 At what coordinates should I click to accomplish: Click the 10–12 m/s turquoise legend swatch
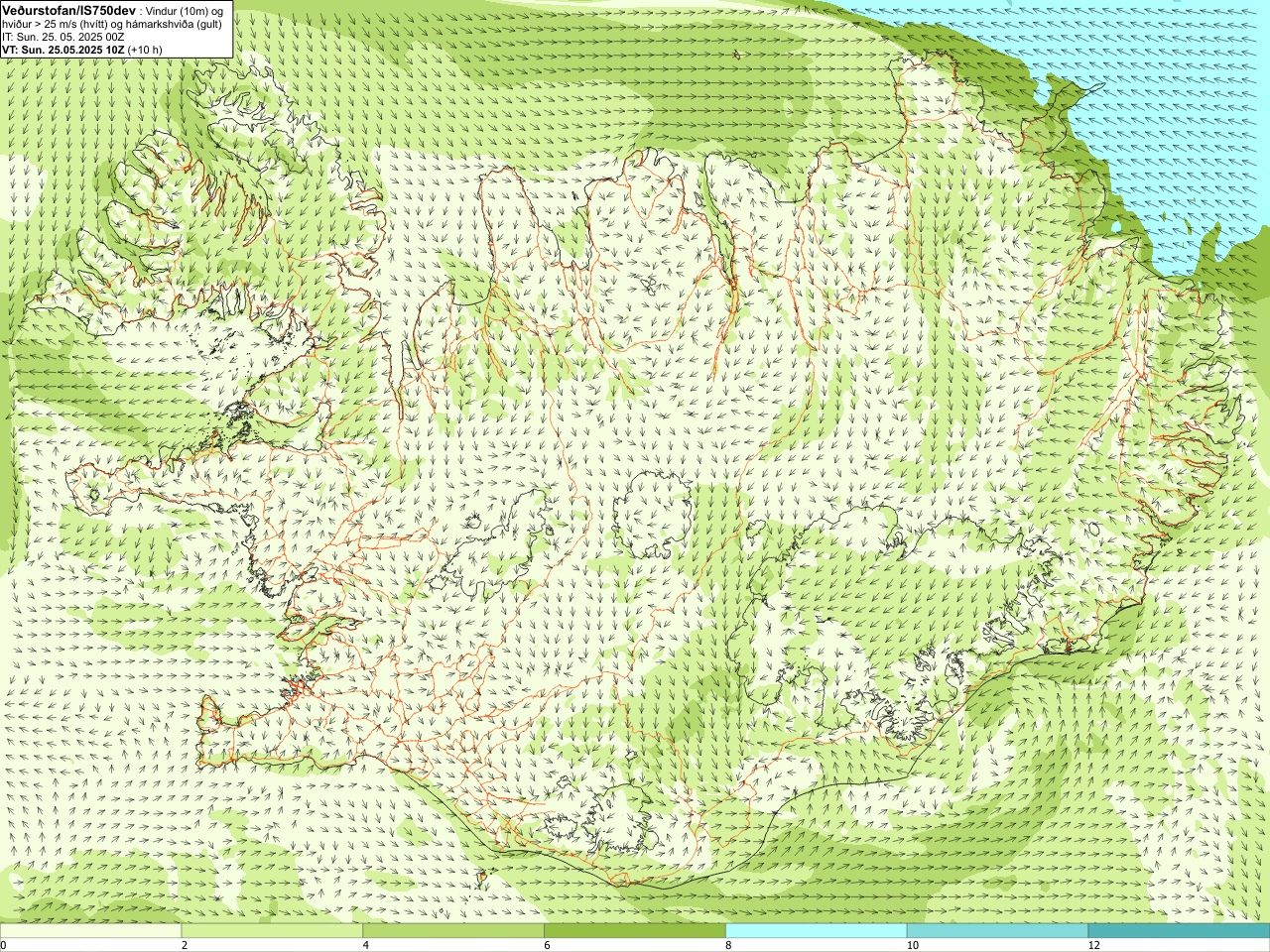tap(997, 931)
